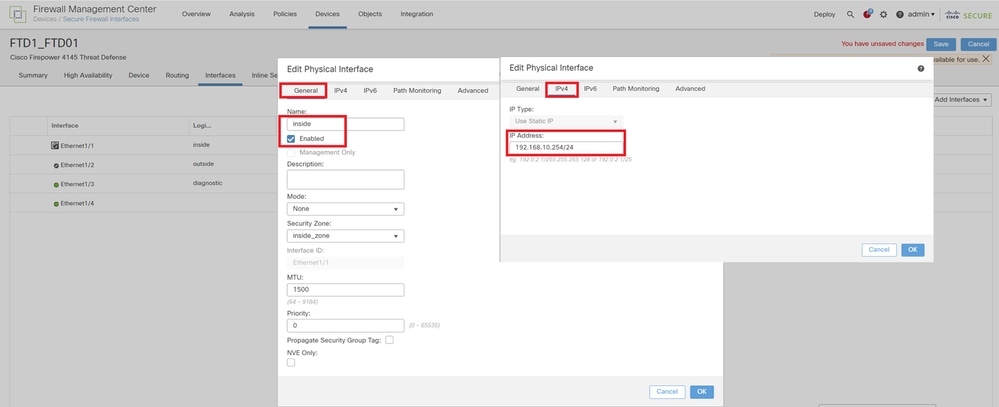
Task: Click the Ethernet1/2 status icon
Action: click(x=56, y=165)
